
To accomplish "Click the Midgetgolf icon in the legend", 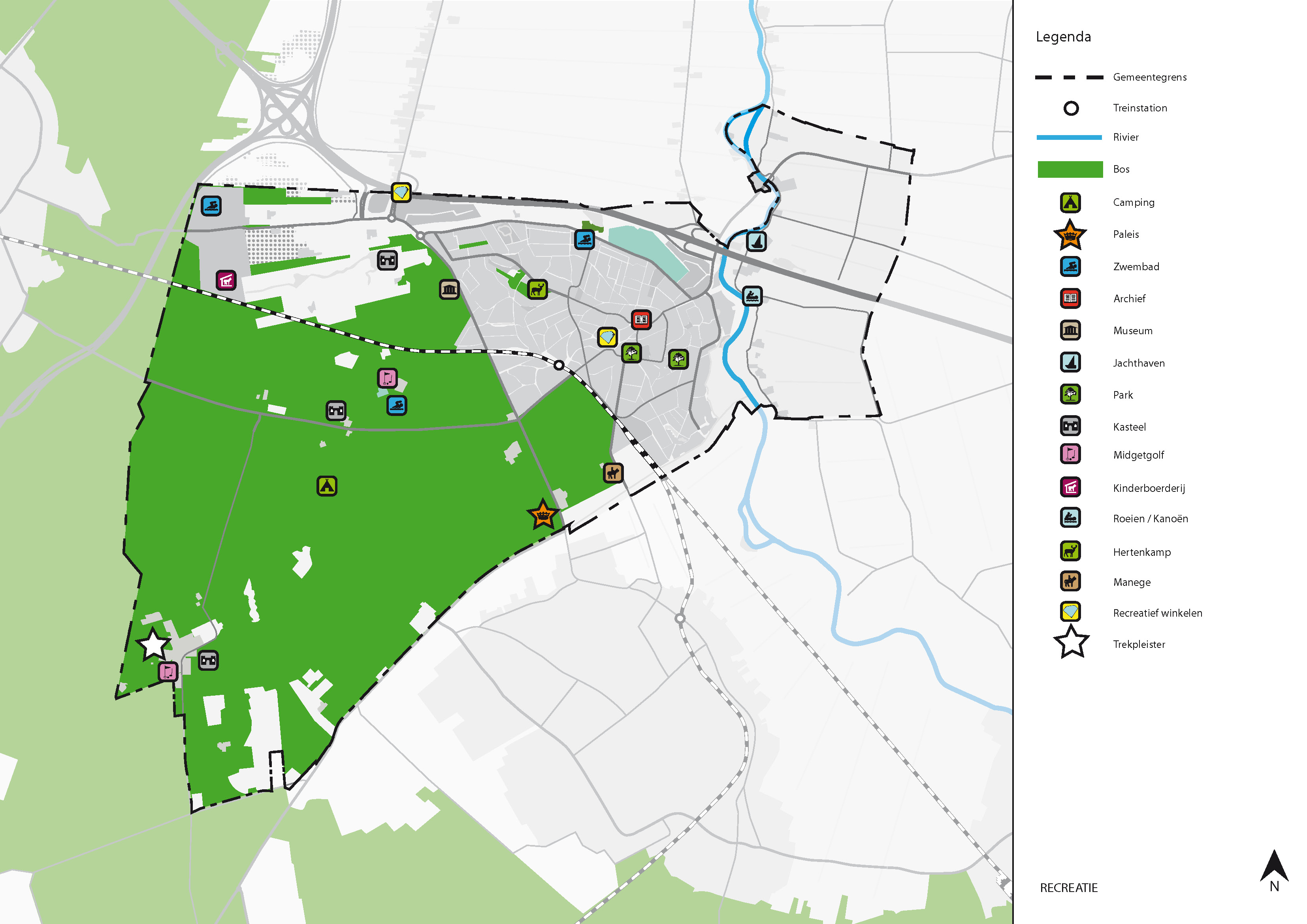I will click(1070, 454).
